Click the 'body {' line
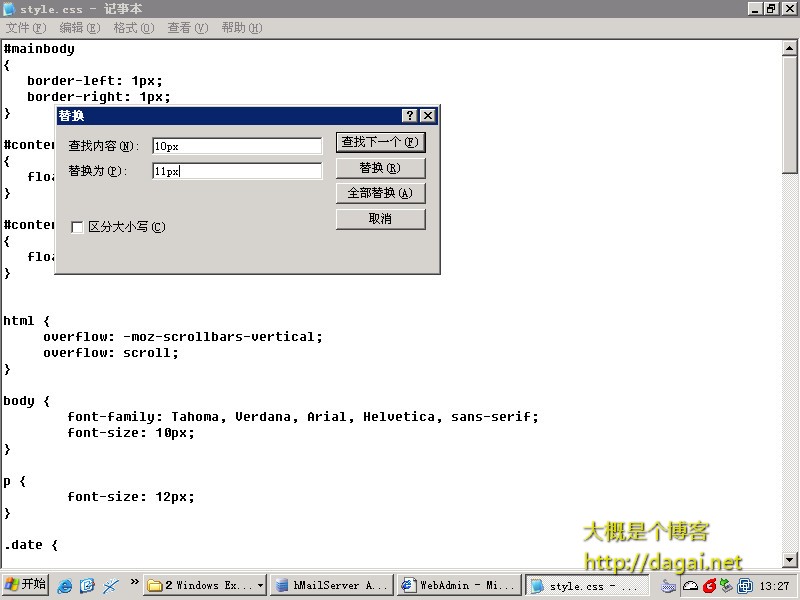This screenshot has width=800, height=600. [x=27, y=401]
